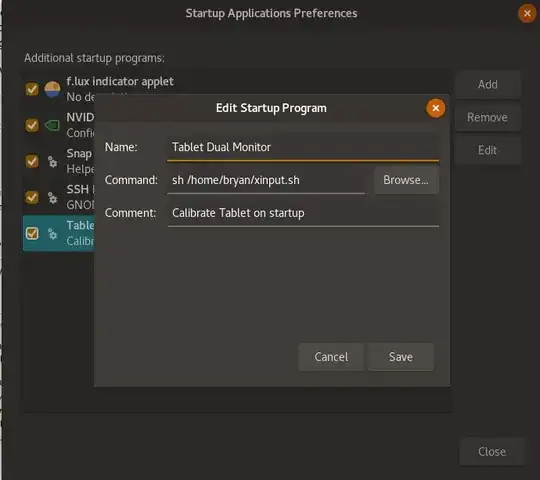Click the 'Name:' label in dialog
The height and width of the screenshot is (480, 540).
pyautogui.click(x=121, y=147)
